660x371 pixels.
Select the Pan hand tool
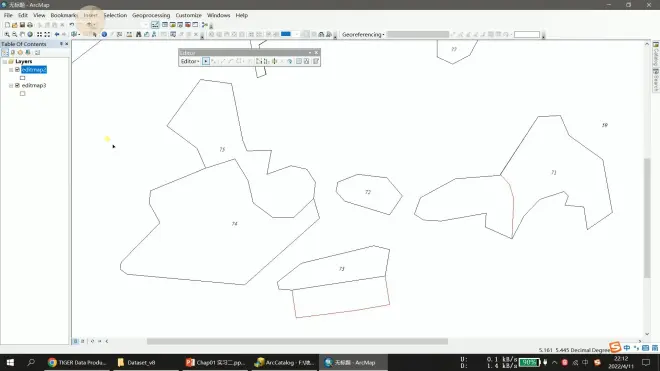pyautogui.click(x=22, y=35)
